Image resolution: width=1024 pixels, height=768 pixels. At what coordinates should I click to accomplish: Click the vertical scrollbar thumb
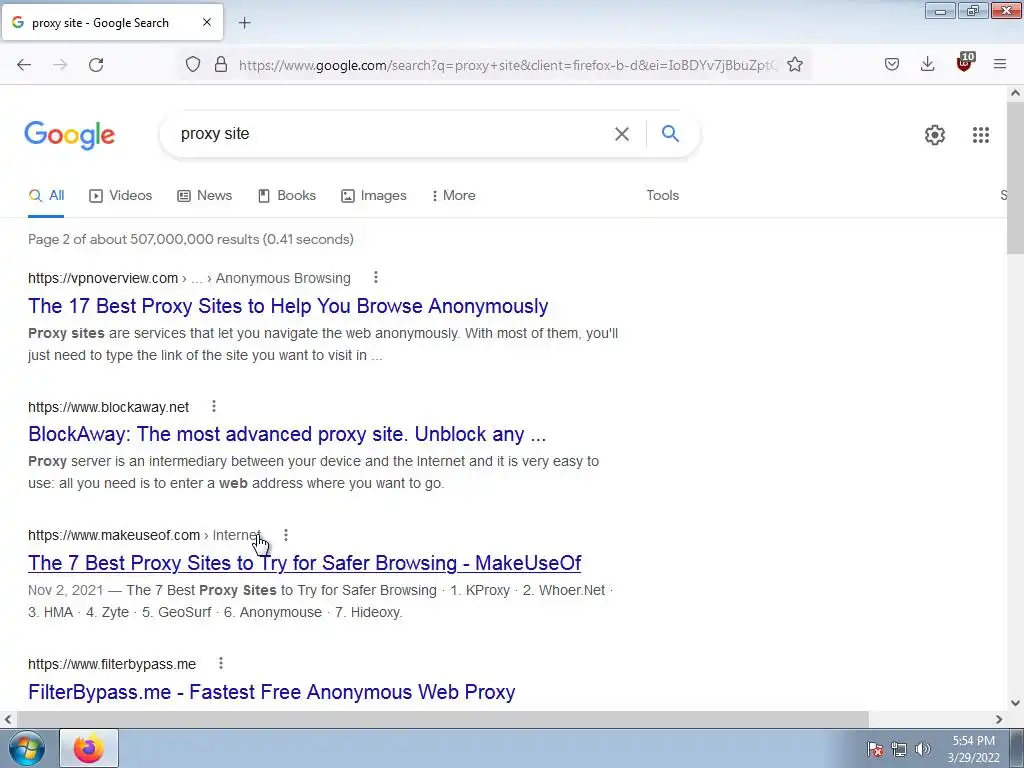click(x=1016, y=177)
